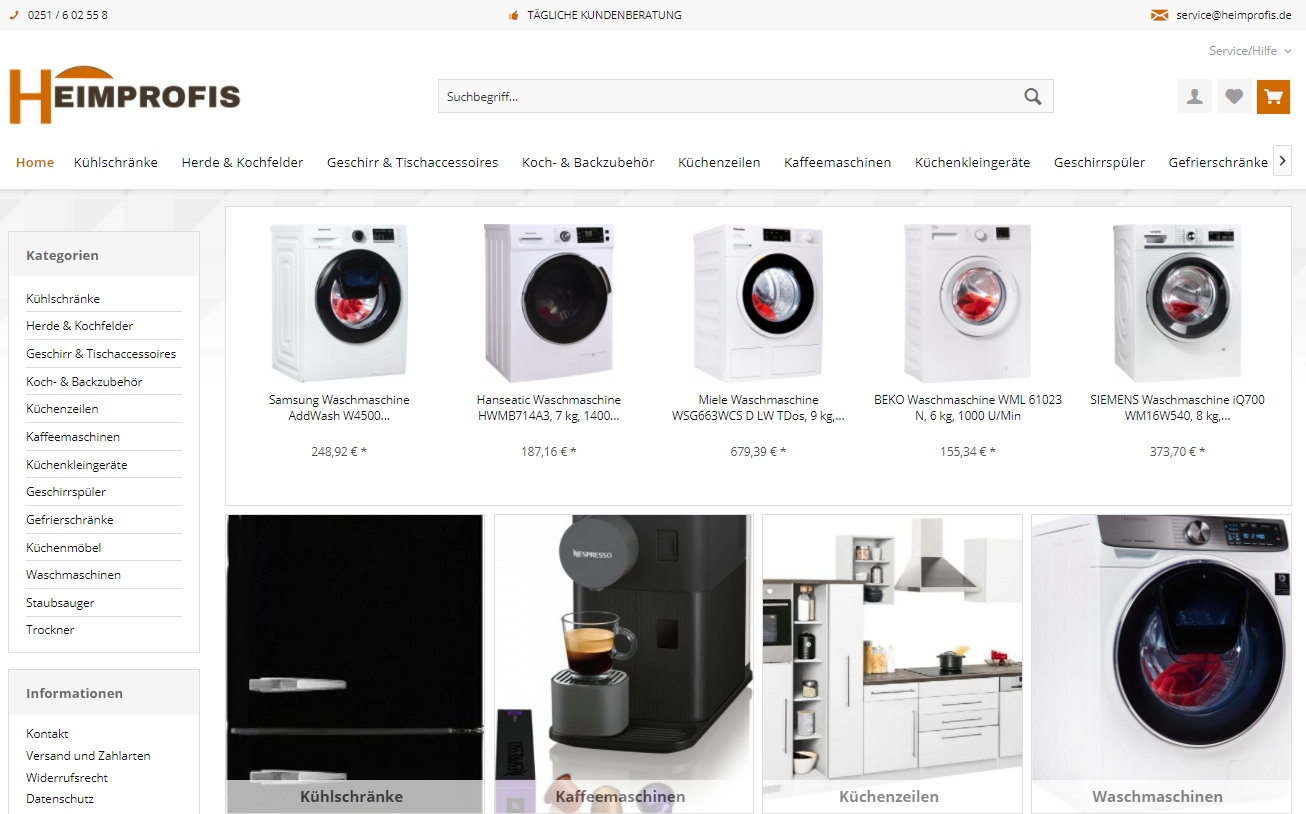Select Kühlschränke in the Kategorien sidebar
The image size is (1306, 814).
[63, 299]
